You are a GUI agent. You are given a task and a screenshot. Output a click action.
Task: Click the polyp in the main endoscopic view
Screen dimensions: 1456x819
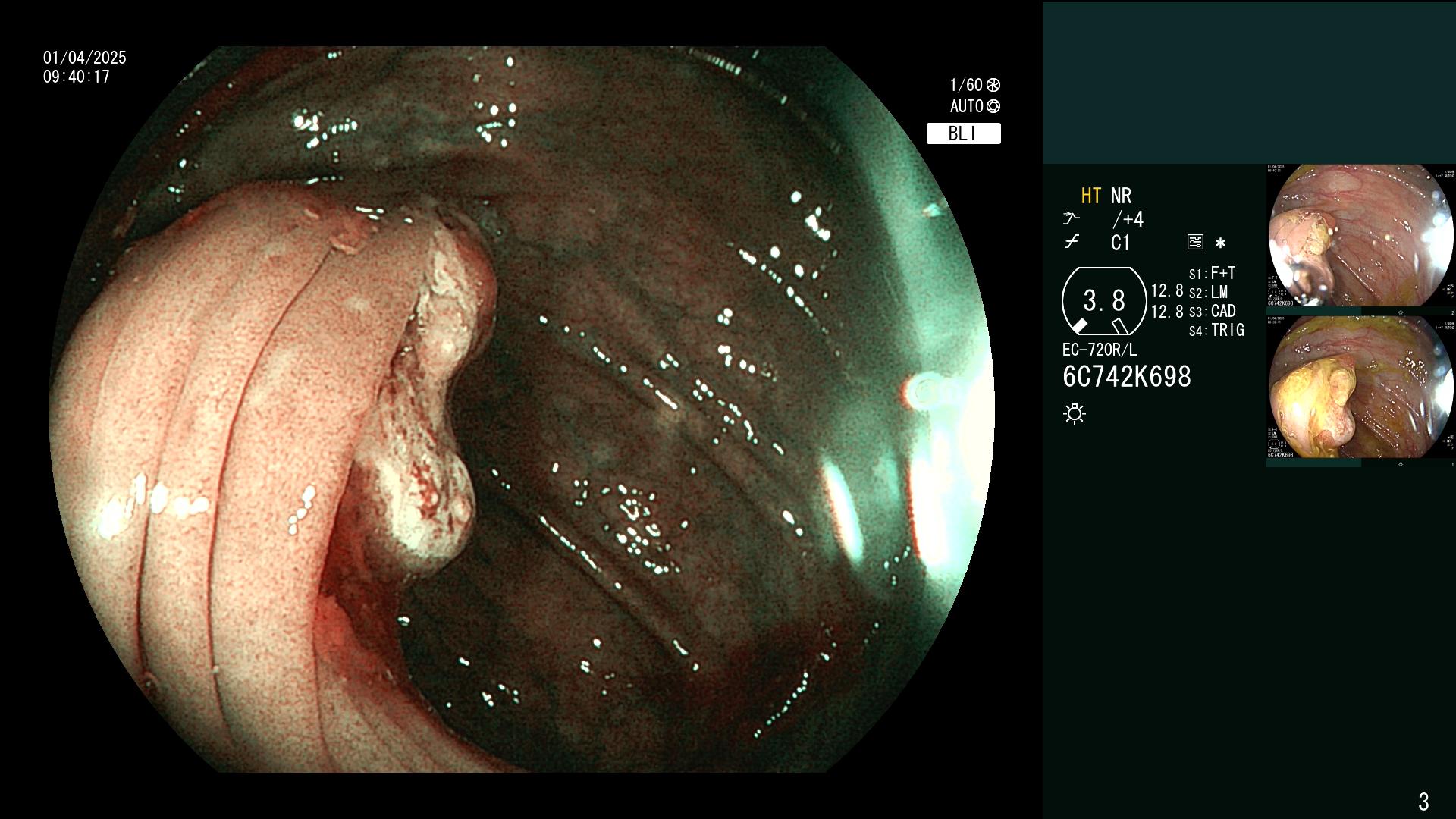pyautogui.click(x=428, y=387)
